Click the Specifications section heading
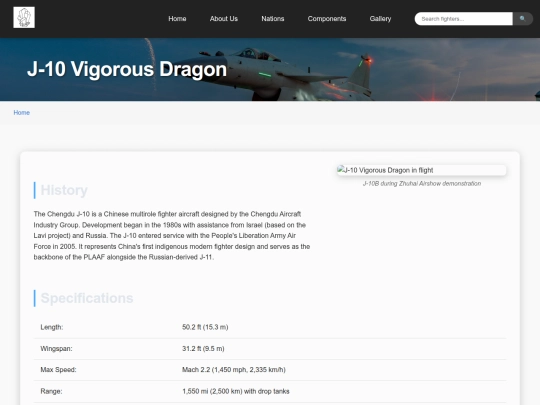 click(x=87, y=298)
